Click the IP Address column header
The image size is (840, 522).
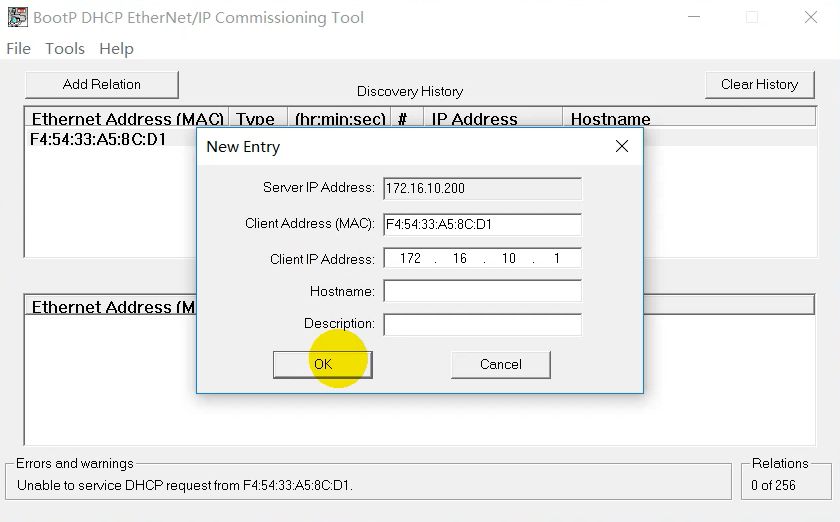point(493,118)
